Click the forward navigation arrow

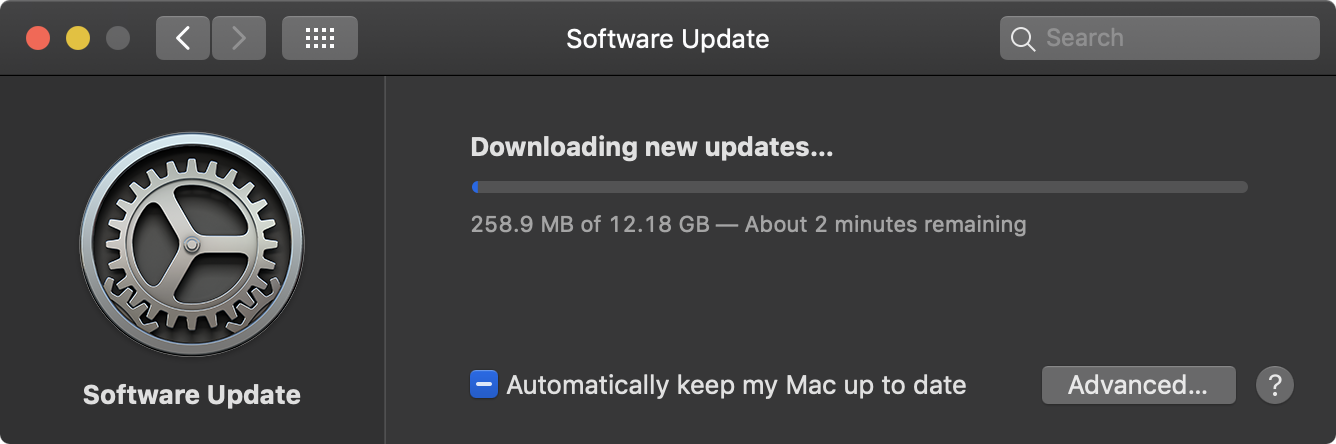pos(238,38)
